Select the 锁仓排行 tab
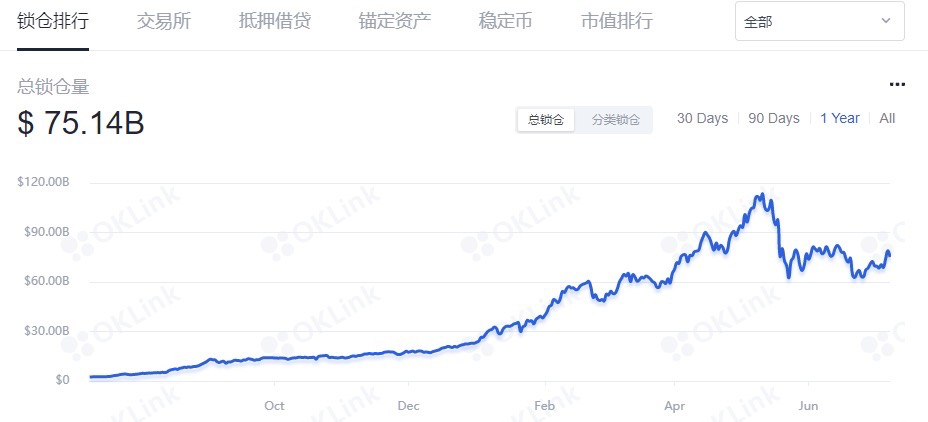This screenshot has width=928, height=422. click(x=53, y=21)
